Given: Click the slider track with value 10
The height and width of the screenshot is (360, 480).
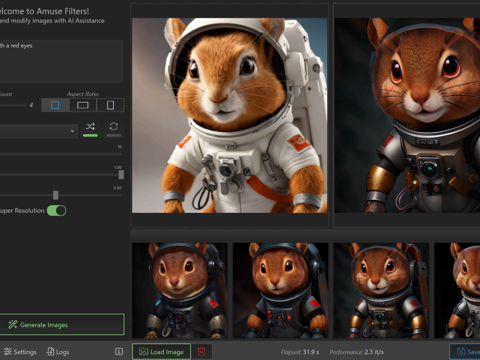Looking at the screenshot, I should click(61, 154).
